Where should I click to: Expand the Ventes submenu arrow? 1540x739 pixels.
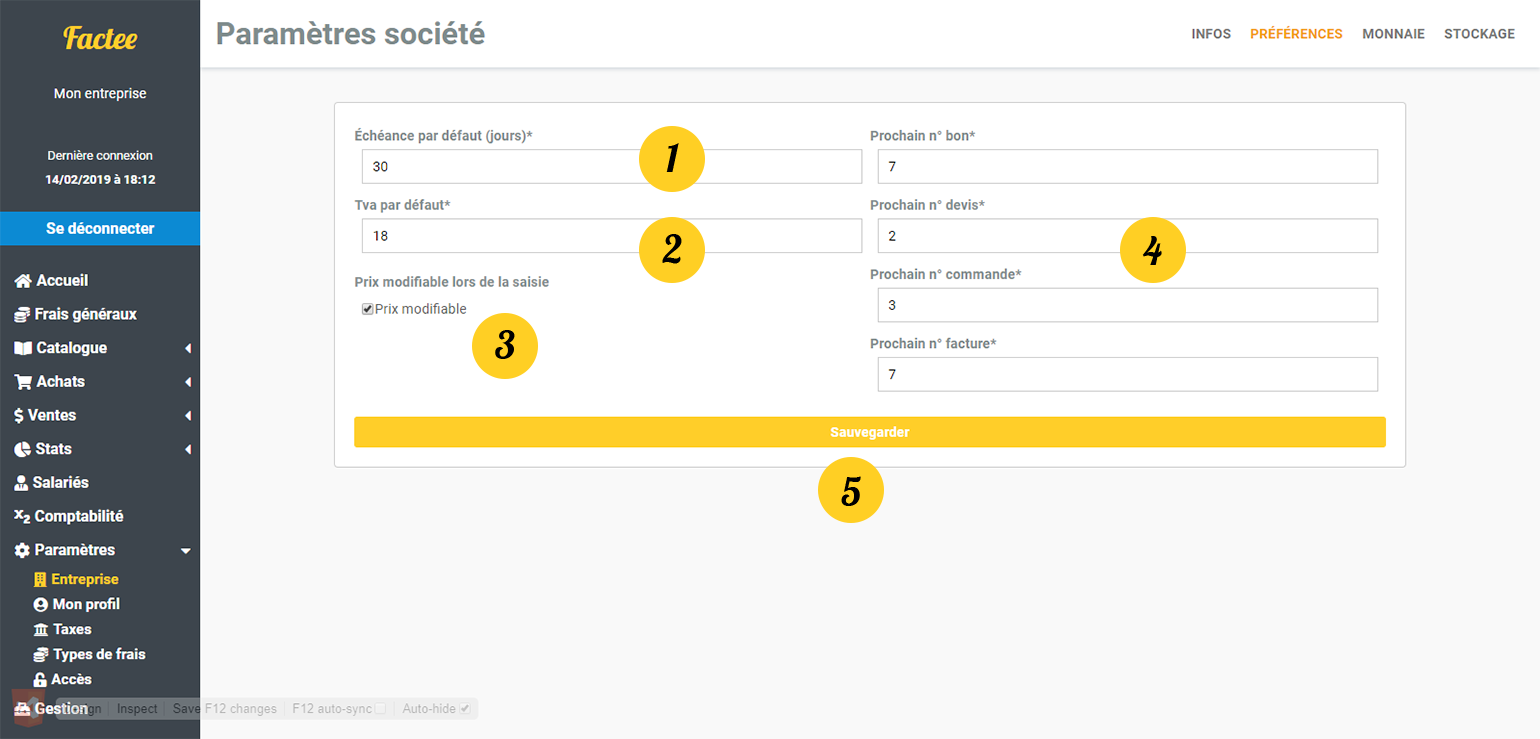point(184,415)
